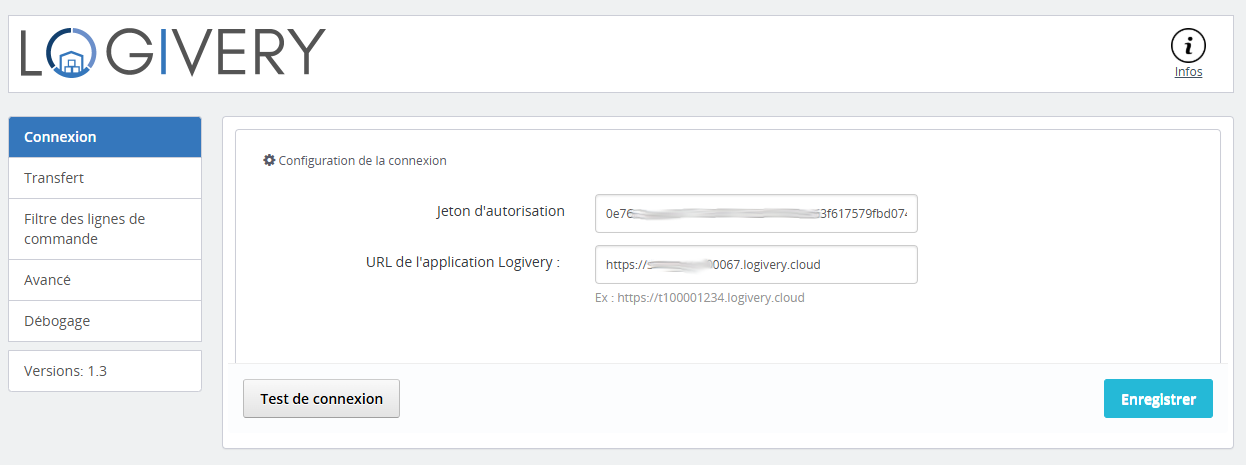Go to the Avancé section
The height and width of the screenshot is (465, 1246).
(x=105, y=280)
